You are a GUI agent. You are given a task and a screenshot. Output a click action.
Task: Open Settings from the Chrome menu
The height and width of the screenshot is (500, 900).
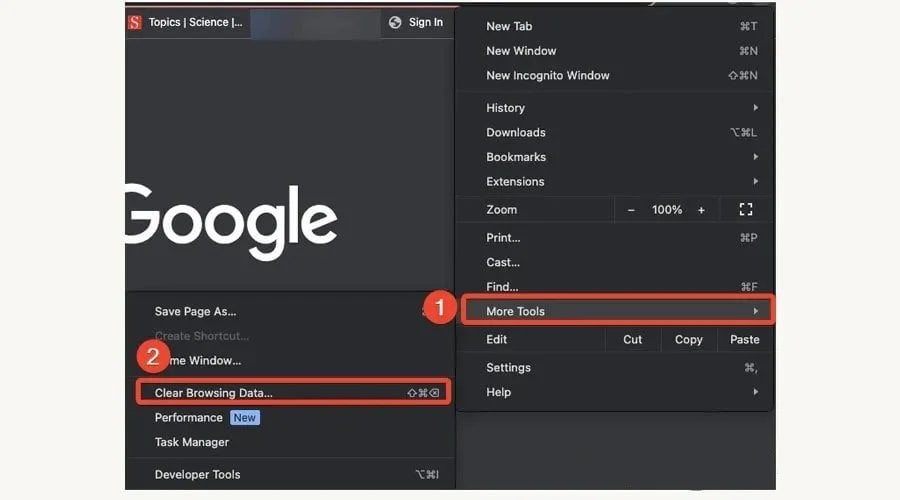point(508,368)
